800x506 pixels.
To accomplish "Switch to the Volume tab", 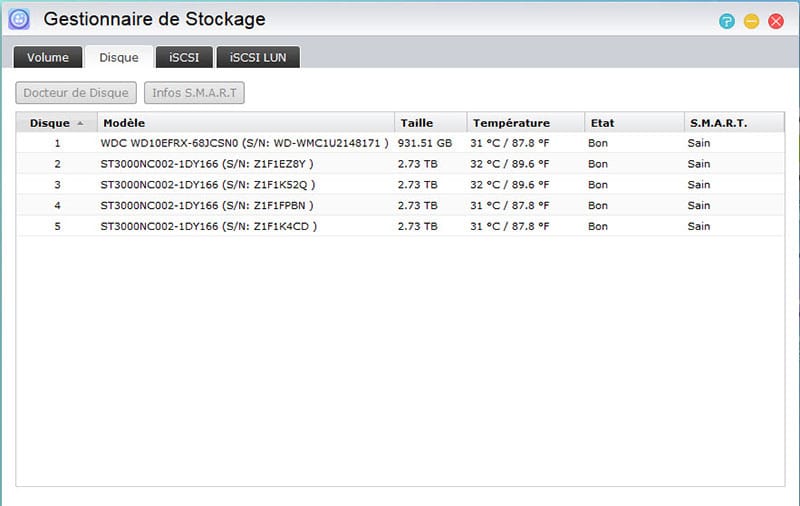I will click(x=48, y=57).
